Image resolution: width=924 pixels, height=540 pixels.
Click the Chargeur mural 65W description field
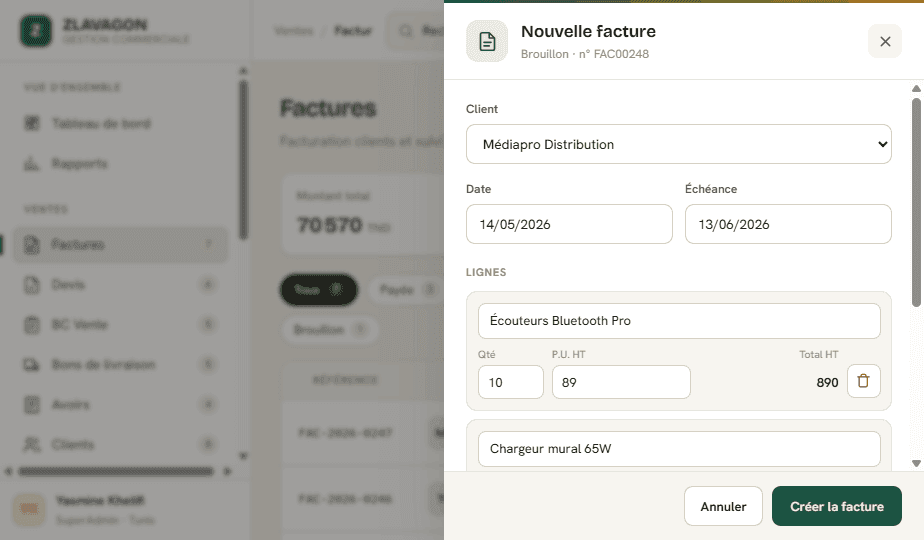point(679,449)
